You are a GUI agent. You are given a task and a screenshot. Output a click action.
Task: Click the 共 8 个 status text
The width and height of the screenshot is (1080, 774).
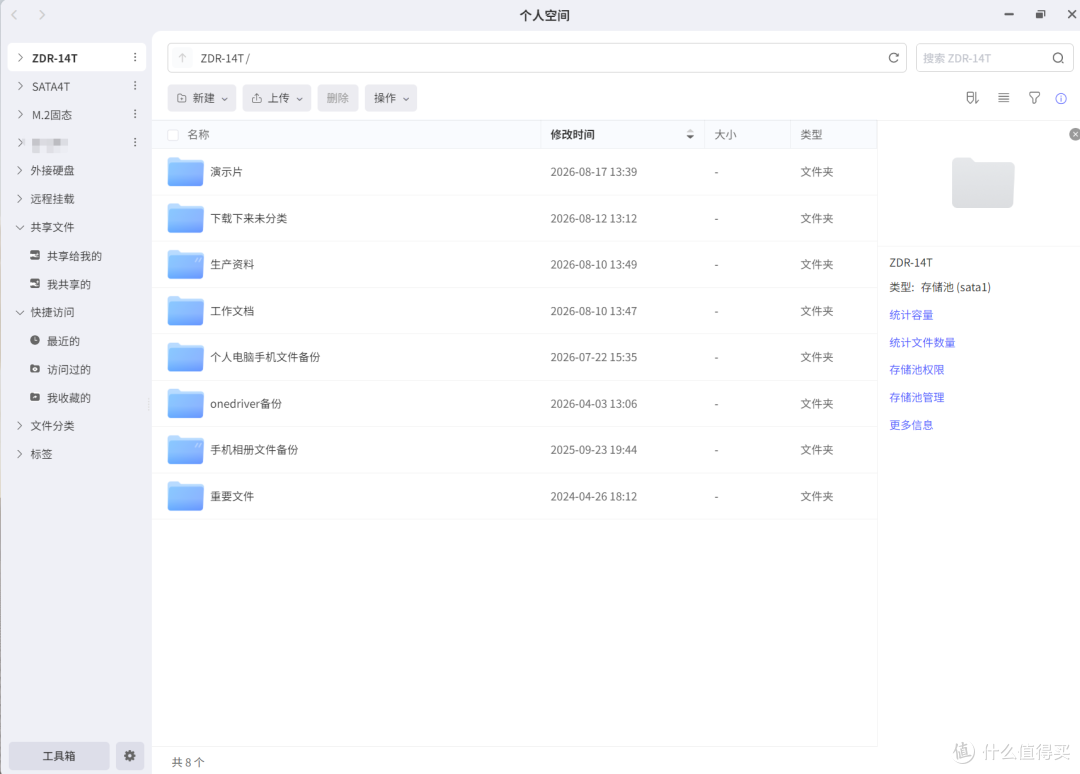click(x=188, y=762)
